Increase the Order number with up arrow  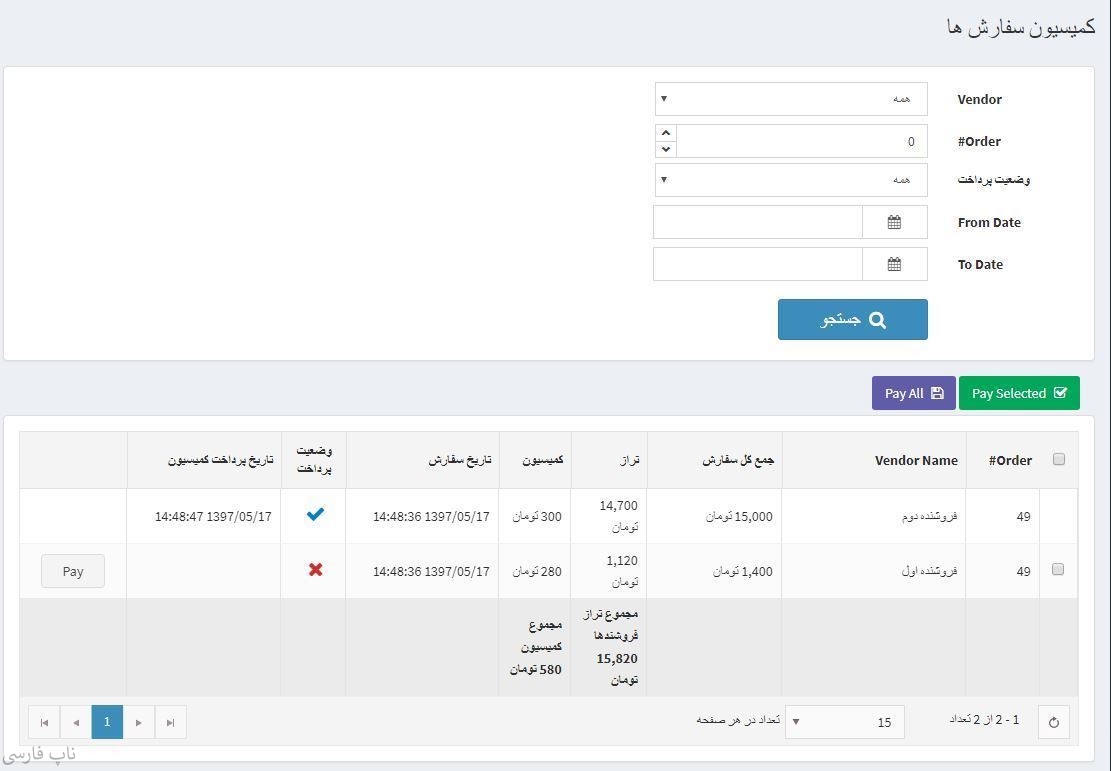666,132
